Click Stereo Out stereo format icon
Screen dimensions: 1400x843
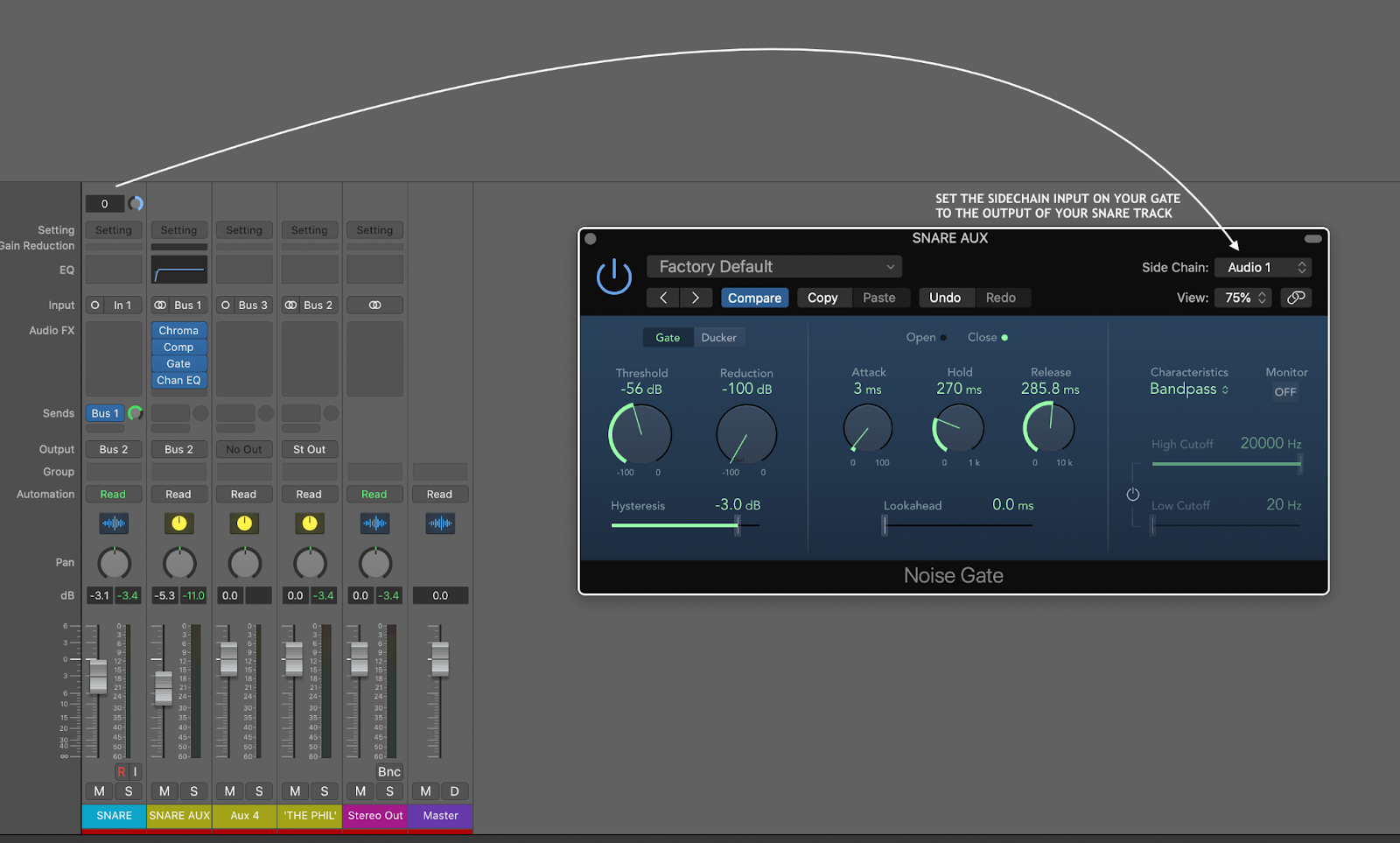coord(375,306)
